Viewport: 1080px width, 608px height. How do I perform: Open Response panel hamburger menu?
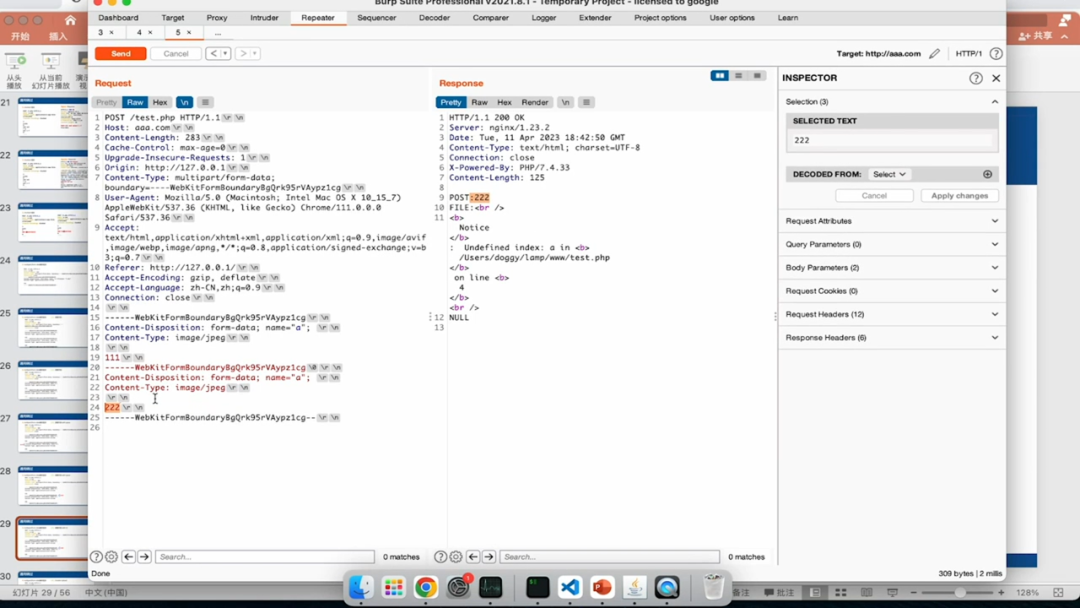(586, 102)
